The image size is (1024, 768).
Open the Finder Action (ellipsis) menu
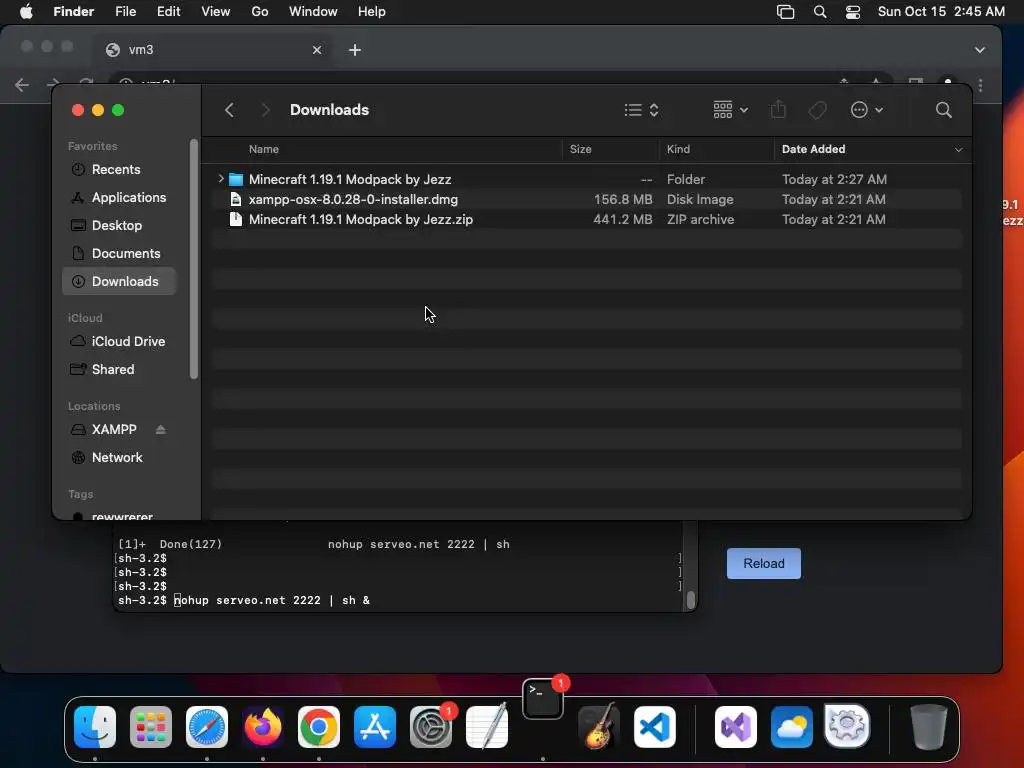click(867, 110)
